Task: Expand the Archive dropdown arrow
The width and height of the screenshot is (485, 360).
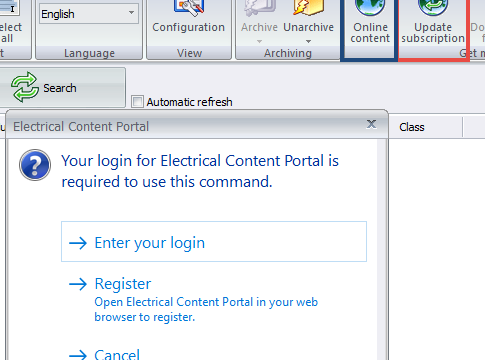Action: tap(259, 41)
